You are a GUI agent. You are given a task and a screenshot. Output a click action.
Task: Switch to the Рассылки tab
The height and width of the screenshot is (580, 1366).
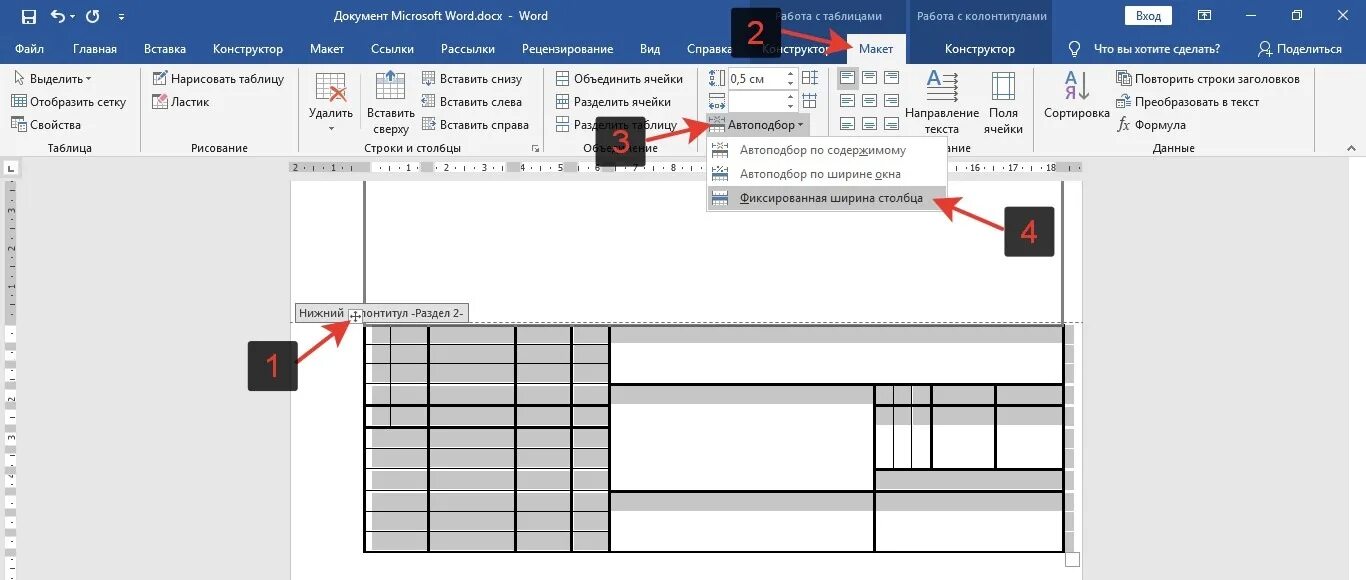pyautogui.click(x=467, y=49)
